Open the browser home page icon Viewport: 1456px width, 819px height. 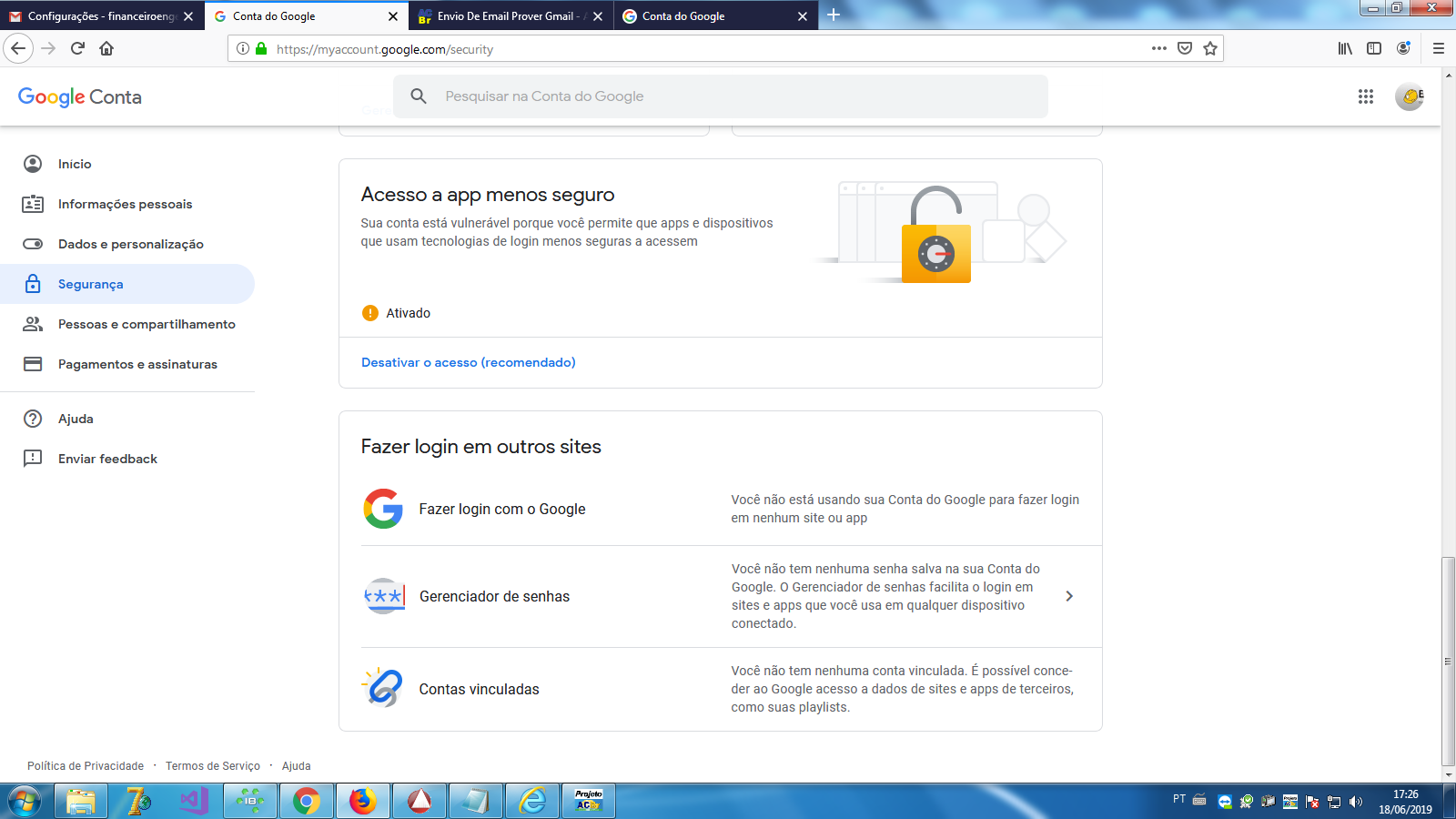(x=106, y=48)
